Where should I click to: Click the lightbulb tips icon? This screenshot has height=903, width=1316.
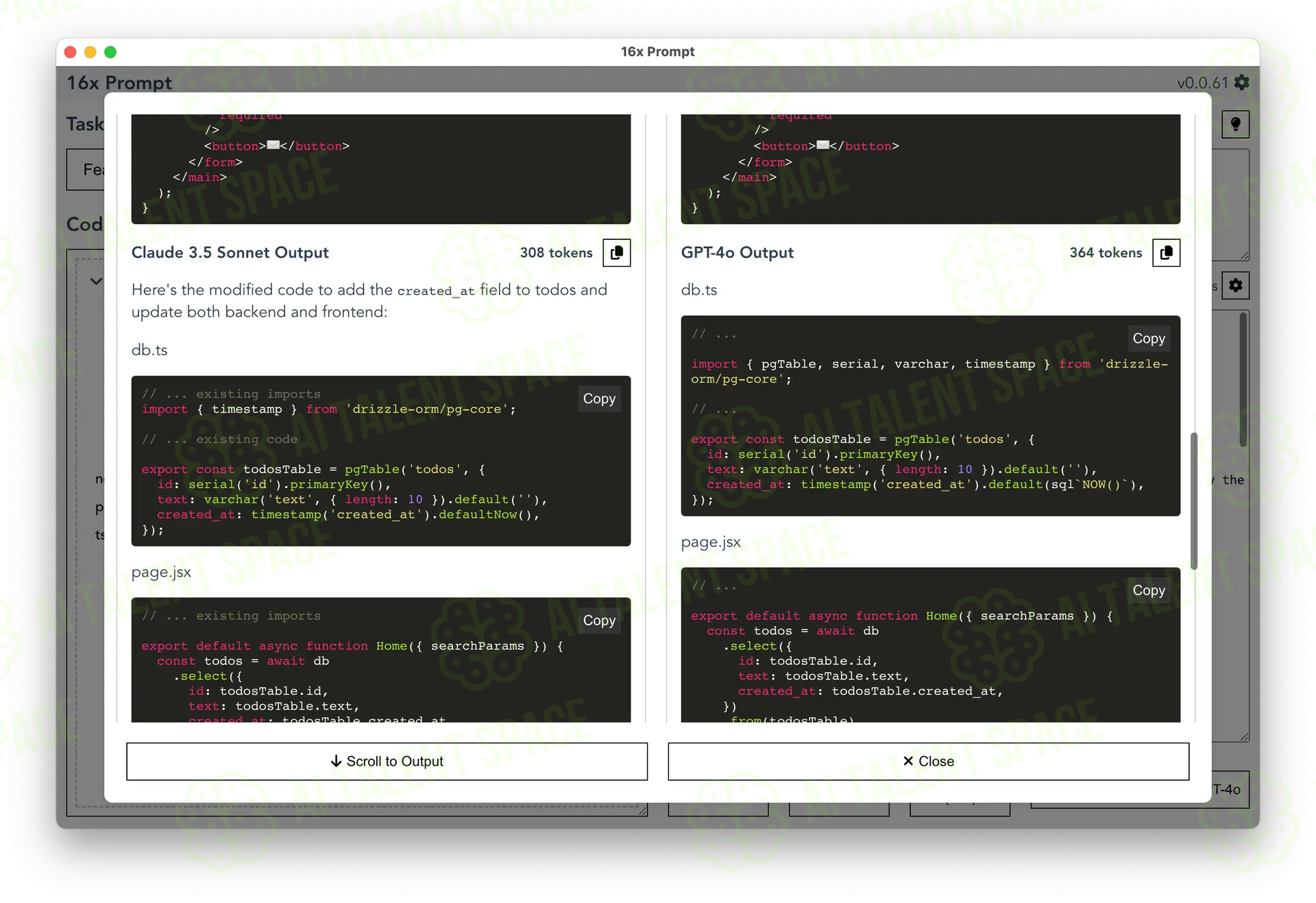pyautogui.click(x=1235, y=124)
